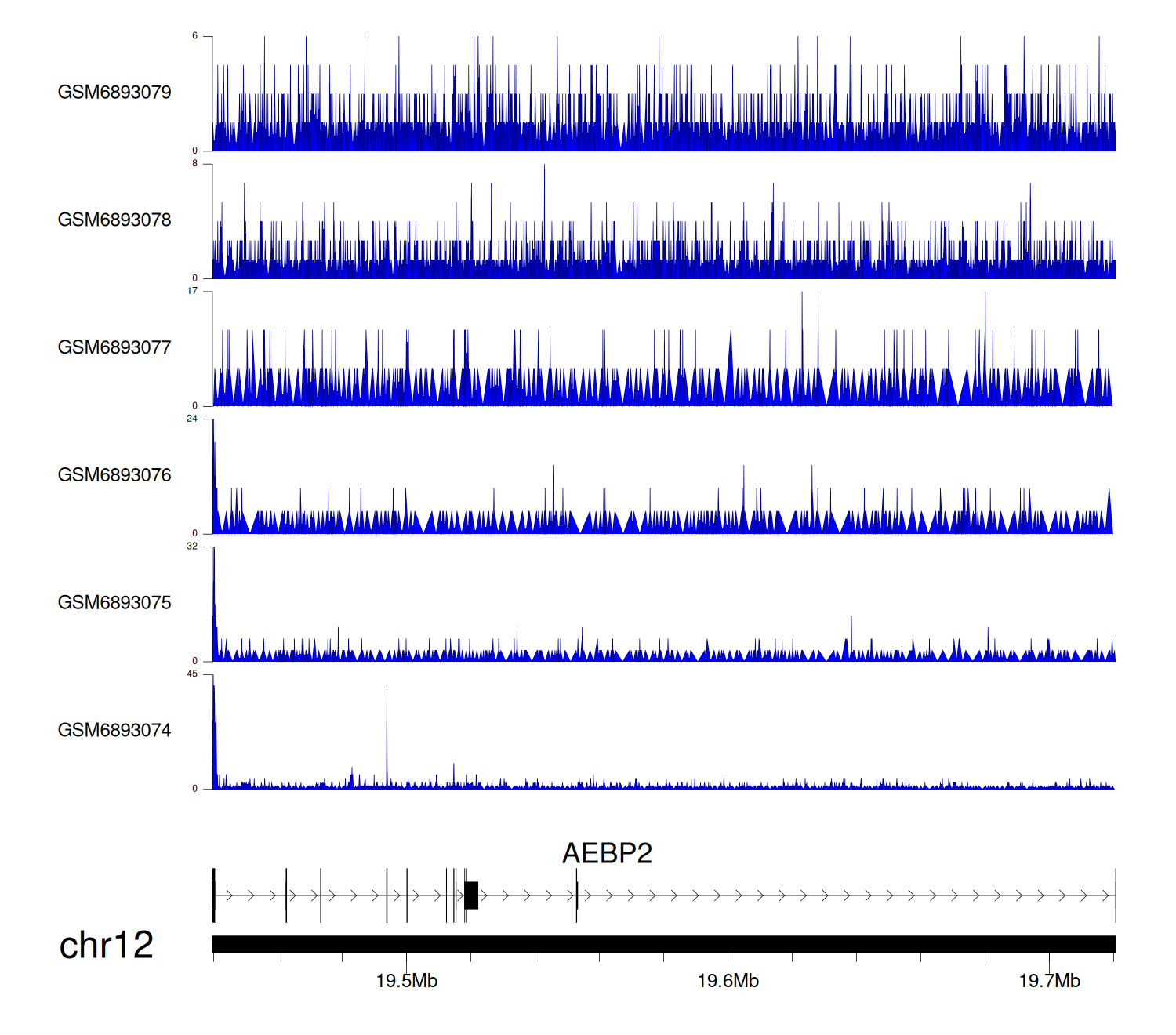Click the y-axis maximum 45 label
Screen dimensions: 1176x1035
click(192, 674)
